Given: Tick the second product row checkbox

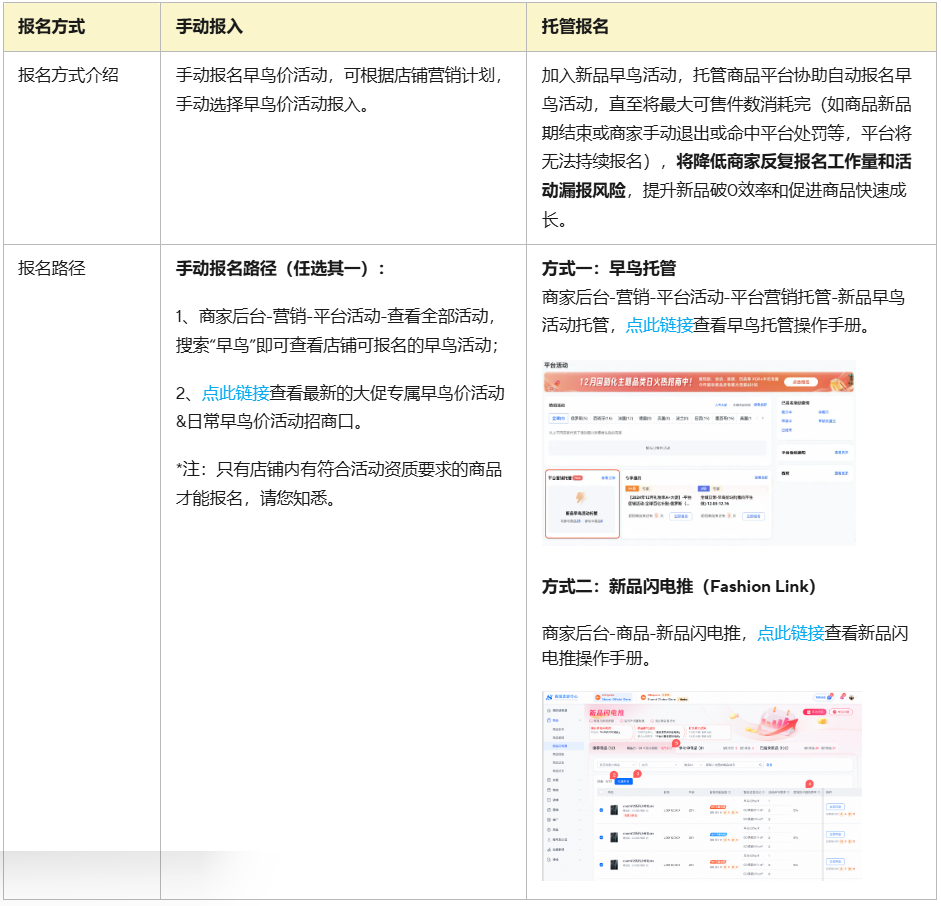Looking at the screenshot, I should [x=600, y=837].
